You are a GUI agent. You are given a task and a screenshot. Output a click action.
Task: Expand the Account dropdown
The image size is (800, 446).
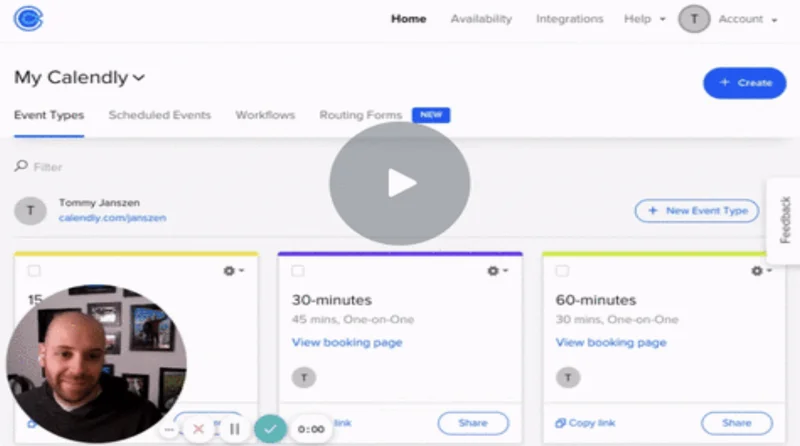[x=748, y=19]
